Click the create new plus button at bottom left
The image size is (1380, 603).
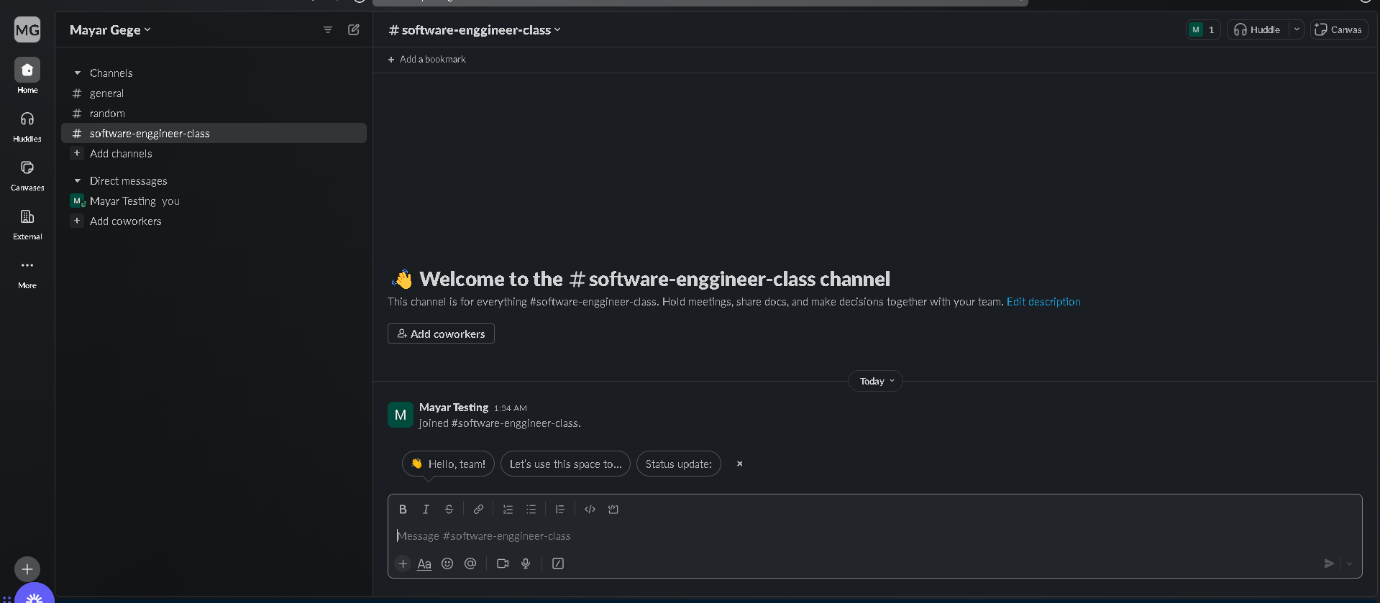(x=27, y=568)
